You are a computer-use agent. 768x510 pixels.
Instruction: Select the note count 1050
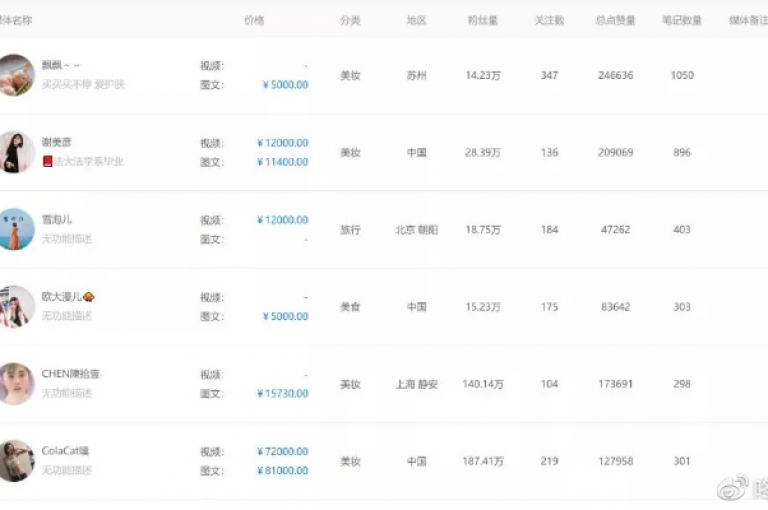tap(682, 75)
